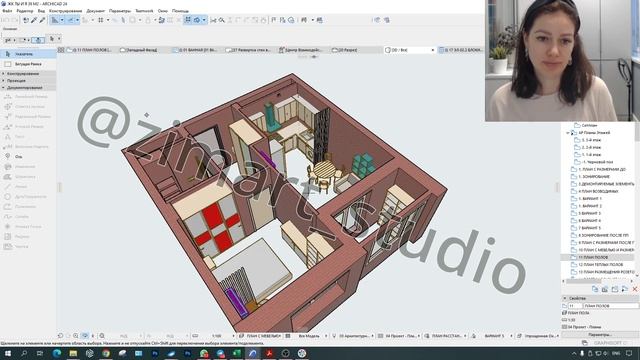Click the Параметры... button
640x360 pixels.
pos(599,335)
